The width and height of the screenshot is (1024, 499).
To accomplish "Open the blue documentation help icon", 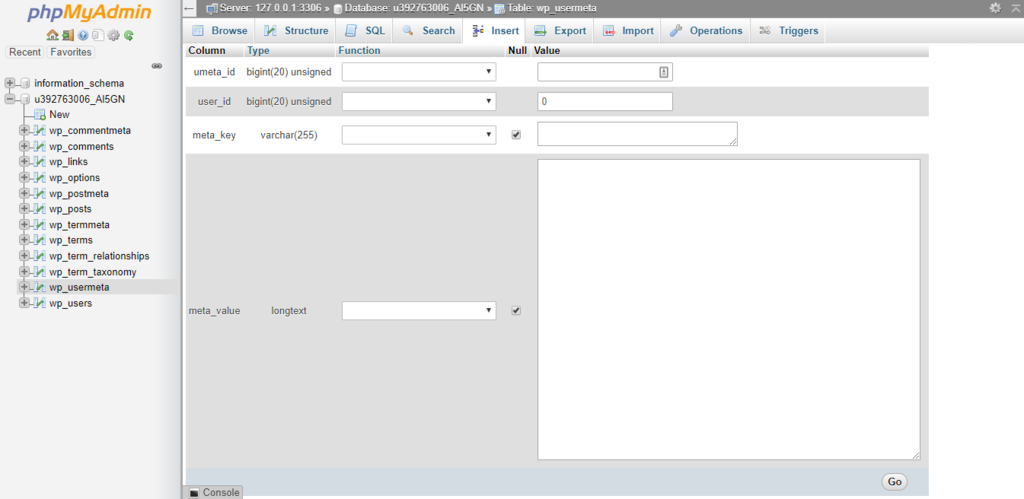I will click(83, 35).
